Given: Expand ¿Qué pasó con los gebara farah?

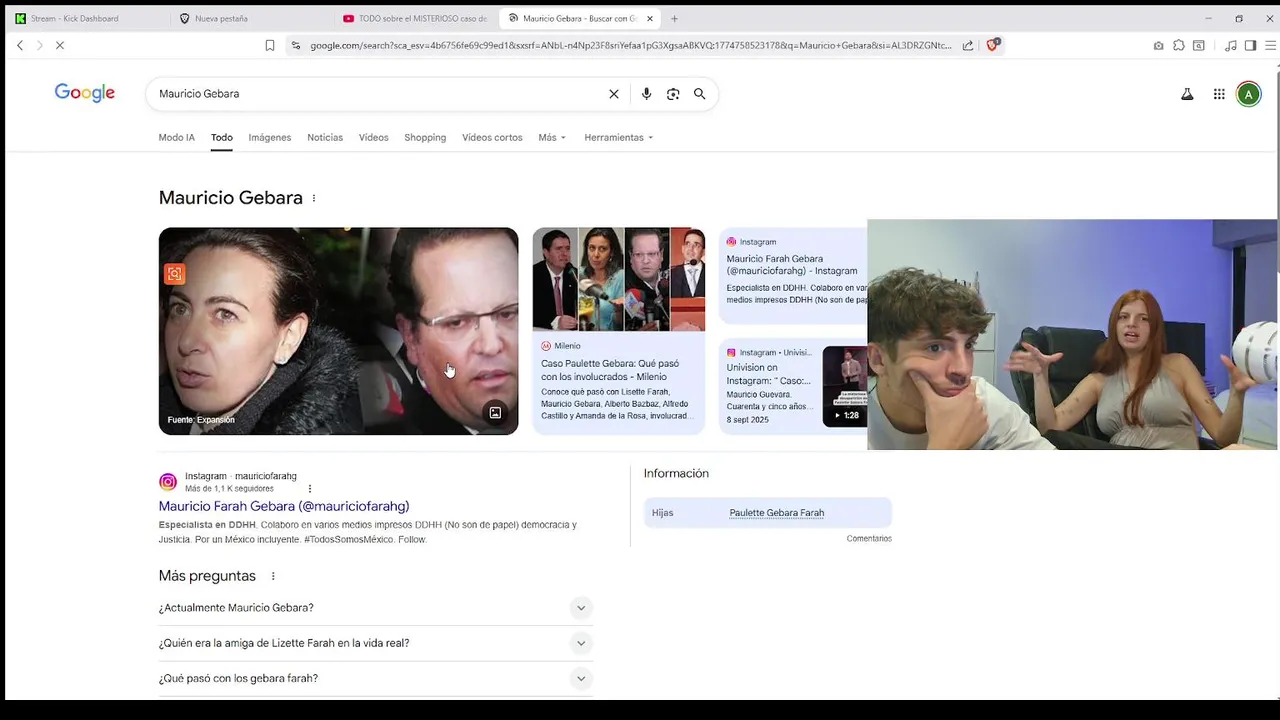Looking at the screenshot, I should [x=375, y=679].
